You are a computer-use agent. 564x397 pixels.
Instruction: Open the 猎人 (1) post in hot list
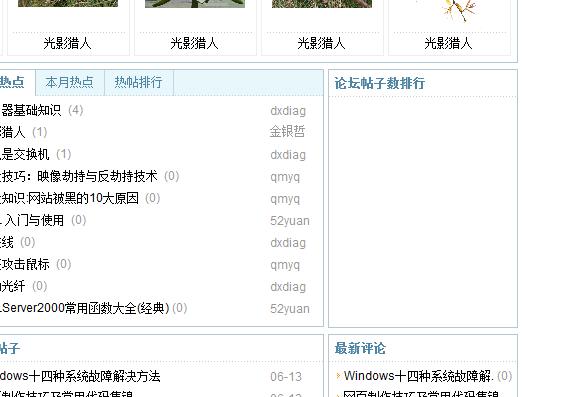point(13,132)
